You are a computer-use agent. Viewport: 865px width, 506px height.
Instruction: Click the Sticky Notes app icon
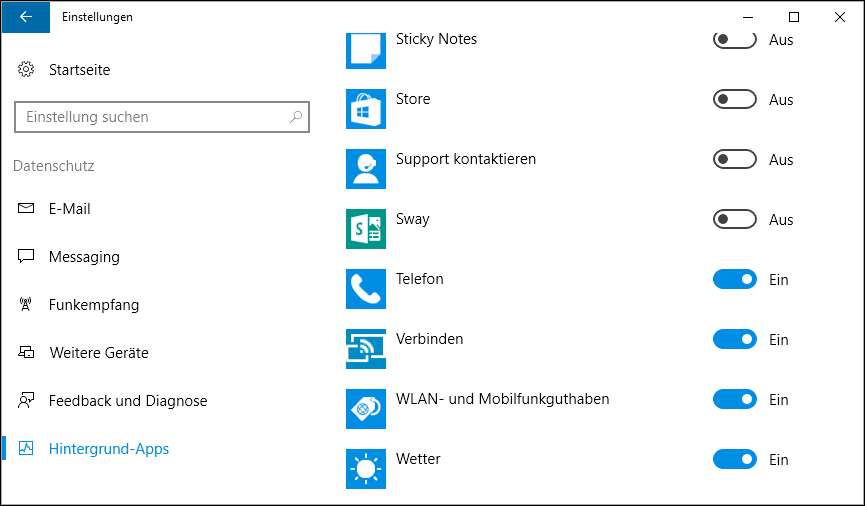365,50
